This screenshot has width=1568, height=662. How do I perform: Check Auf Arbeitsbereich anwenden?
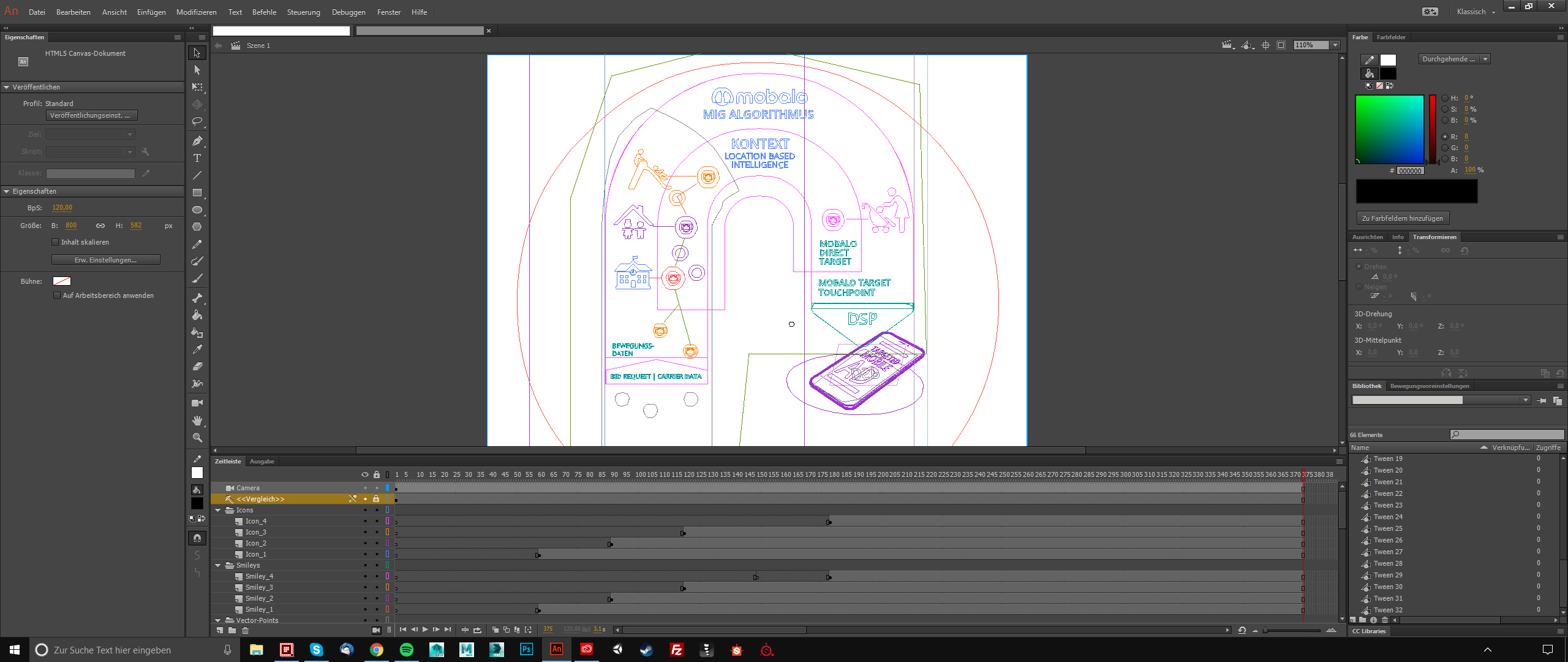tap(57, 295)
